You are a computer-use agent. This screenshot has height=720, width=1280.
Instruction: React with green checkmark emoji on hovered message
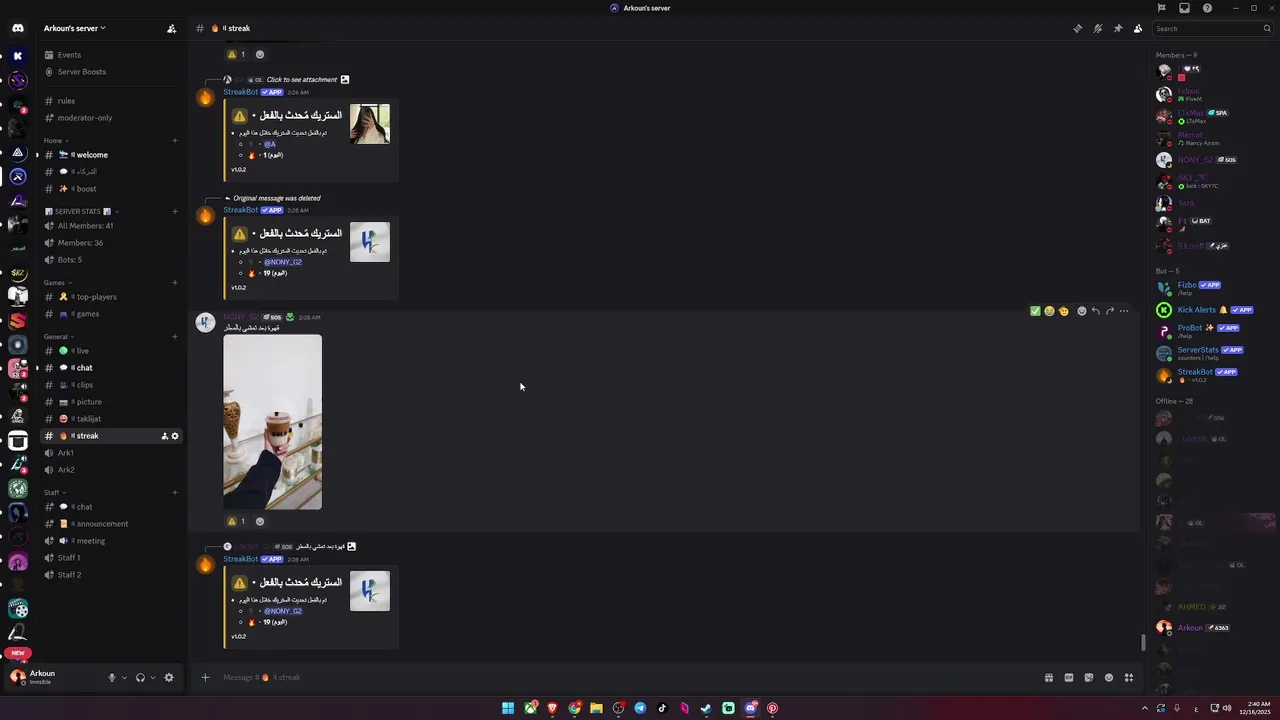click(x=1035, y=311)
